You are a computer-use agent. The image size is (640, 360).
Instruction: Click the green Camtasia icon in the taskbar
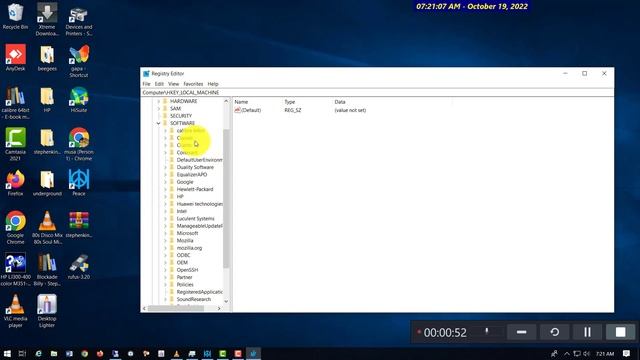point(222,353)
